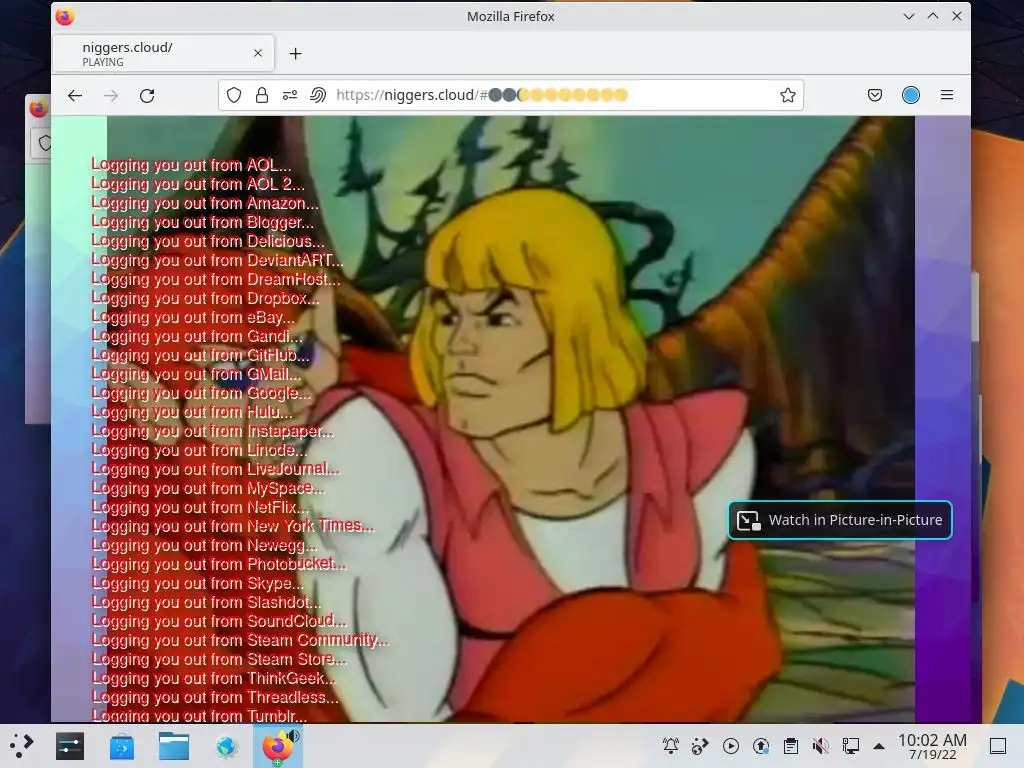Go back to the previous page
1024x768 pixels.
click(75, 95)
